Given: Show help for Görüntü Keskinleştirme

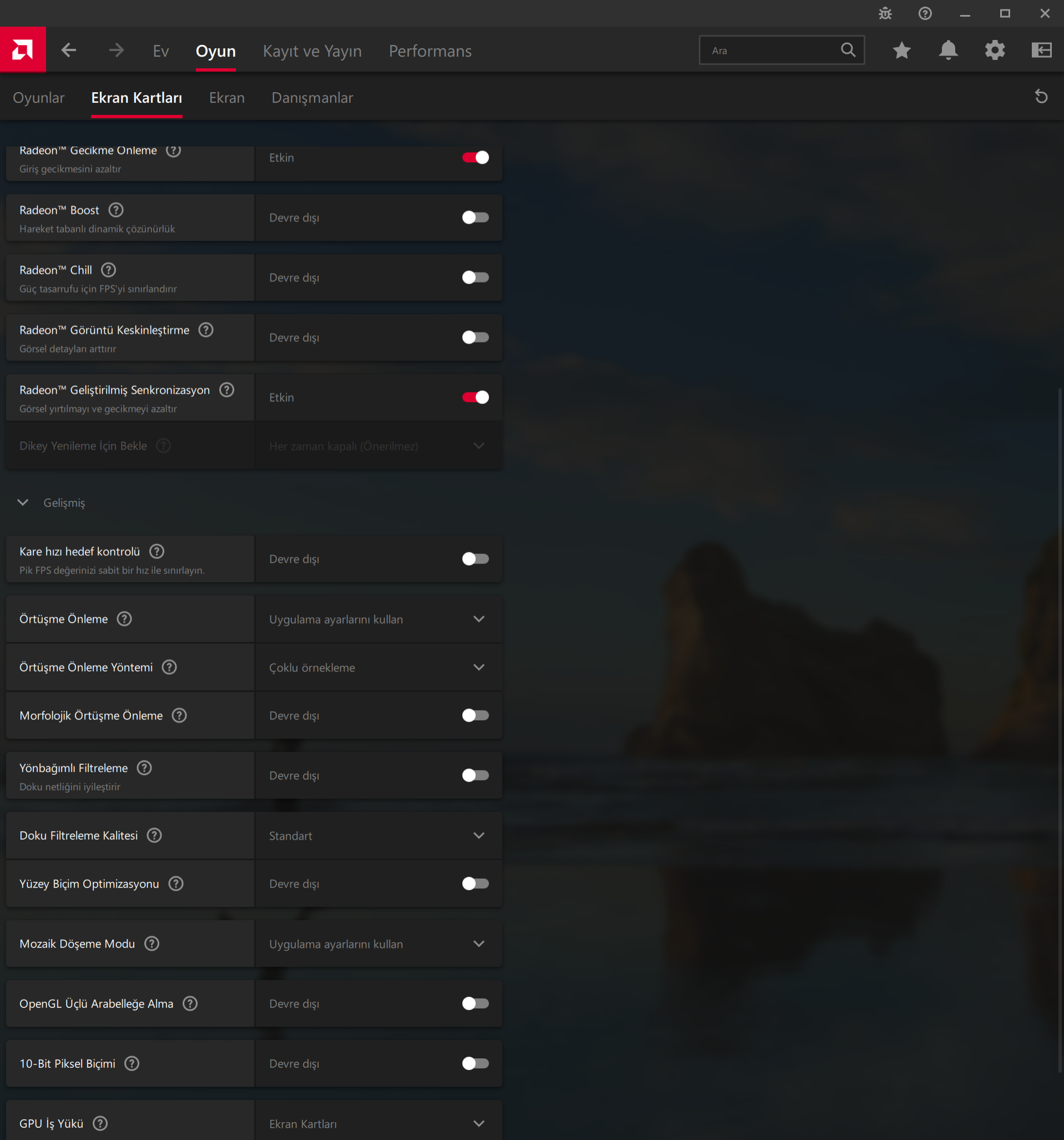Looking at the screenshot, I should click(x=206, y=330).
